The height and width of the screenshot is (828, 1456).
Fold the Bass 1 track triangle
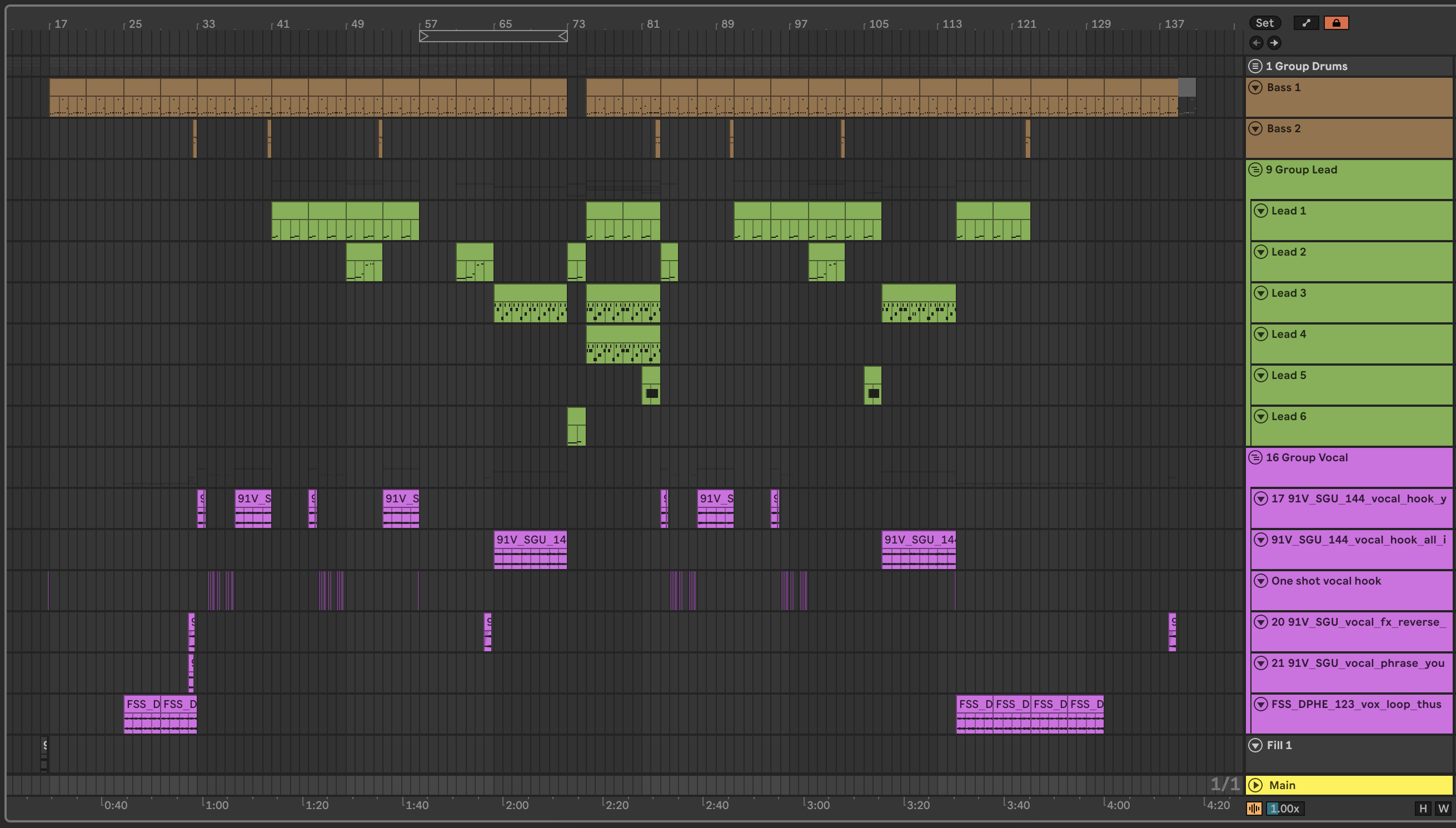[1255, 88]
